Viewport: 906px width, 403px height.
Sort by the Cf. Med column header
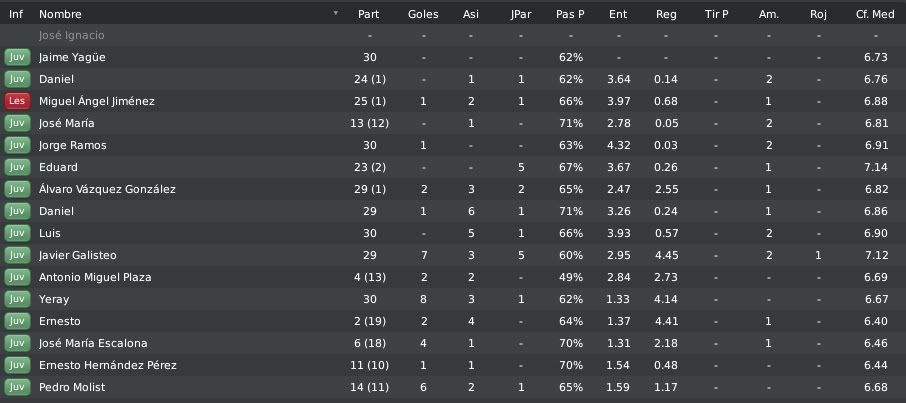tap(875, 14)
